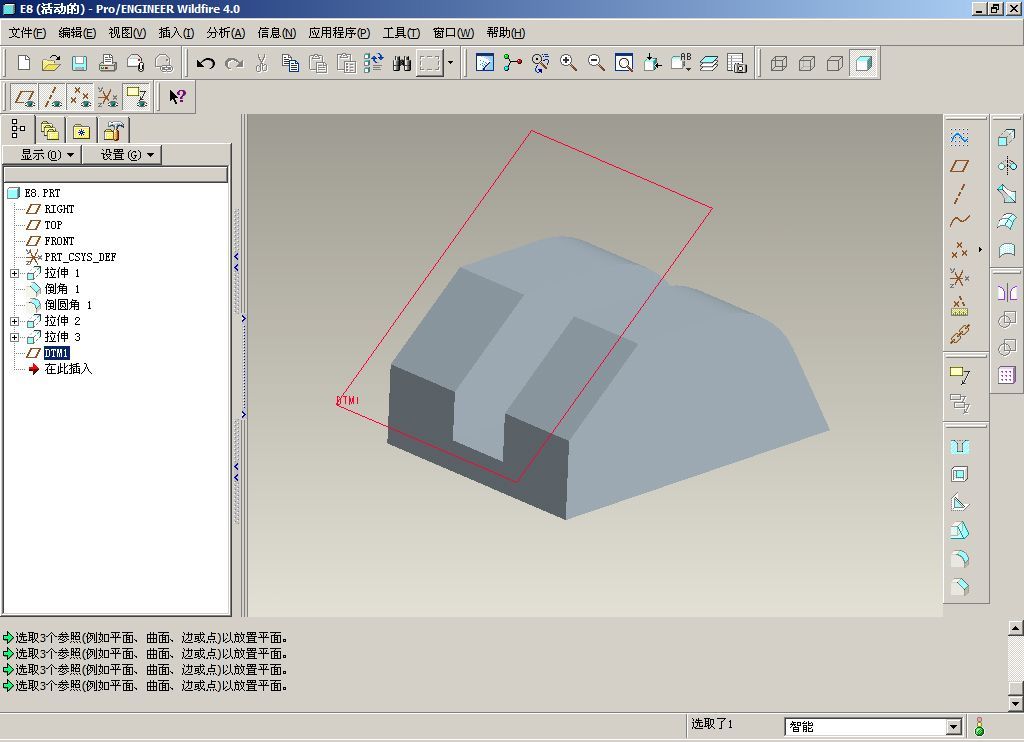Open the selection box tool dropdown arrow
This screenshot has width=1024, height=742.
pyautogui.click(x=450, y=63)
